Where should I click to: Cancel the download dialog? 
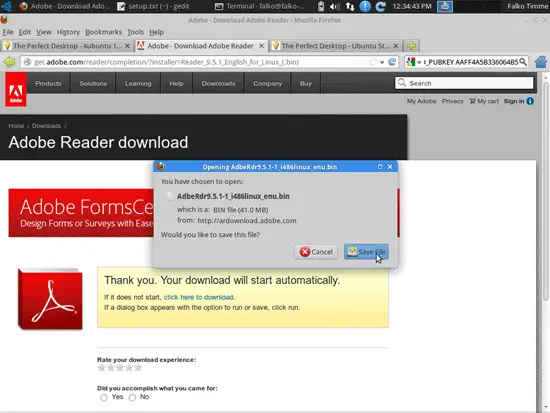(x=316, y=252)
